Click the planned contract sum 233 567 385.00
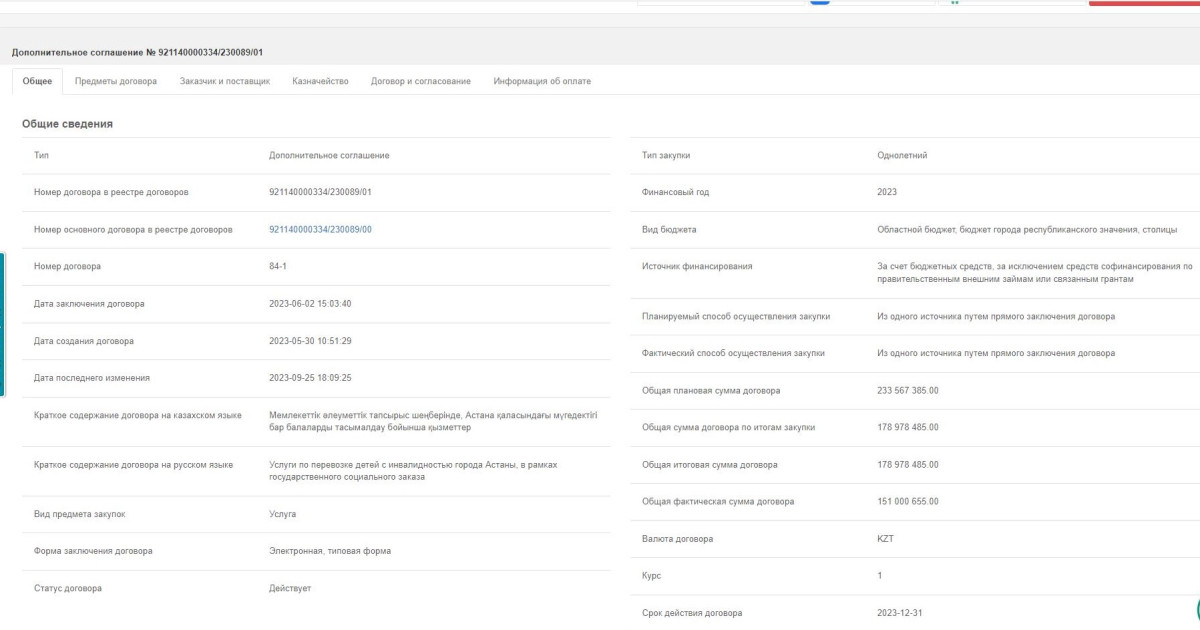The image size is (1200, 630). pos(907,390)
